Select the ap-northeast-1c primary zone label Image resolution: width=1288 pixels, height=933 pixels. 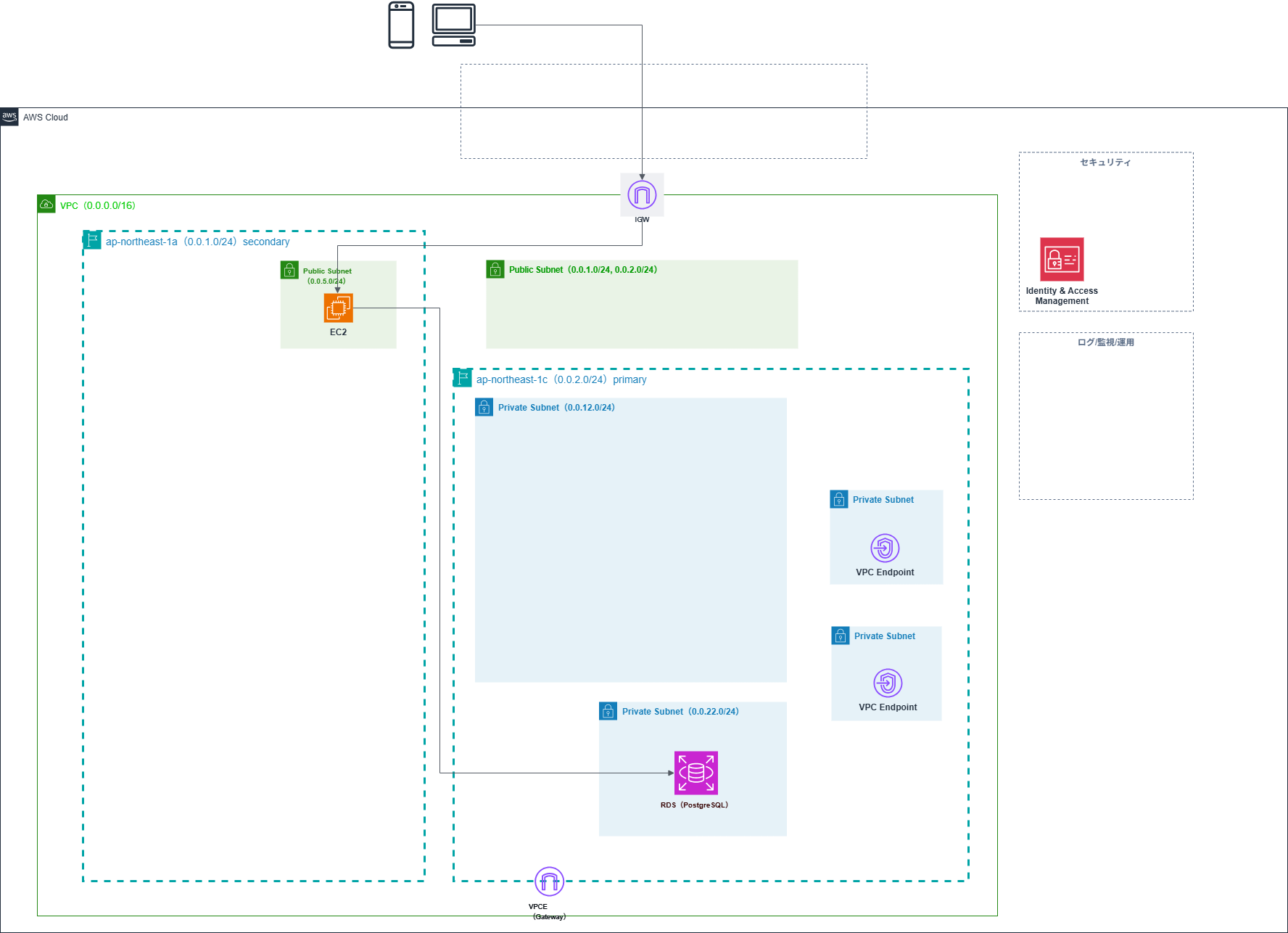561,379
